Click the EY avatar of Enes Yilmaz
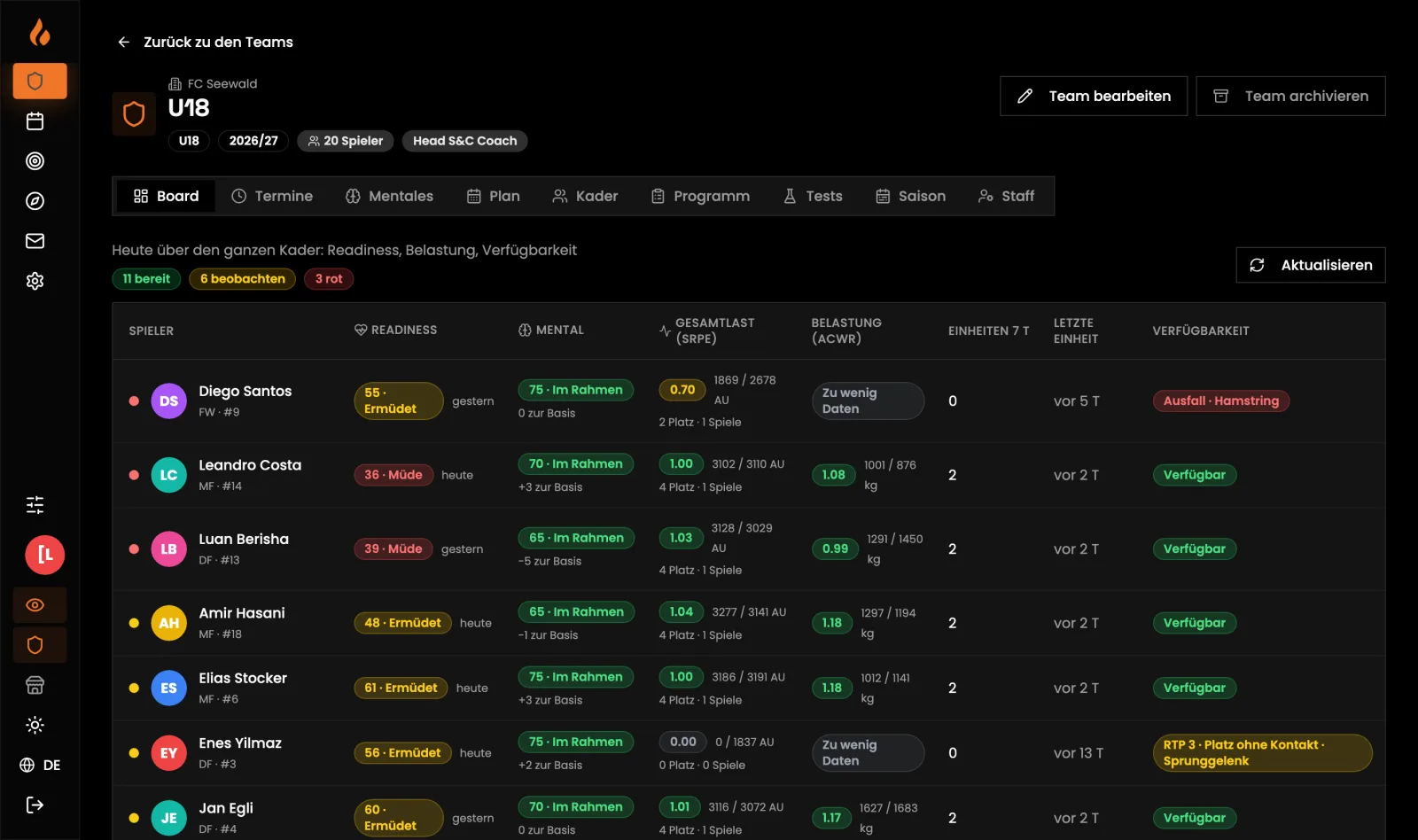Screen dimensions: 1418x840 point(168,753)
